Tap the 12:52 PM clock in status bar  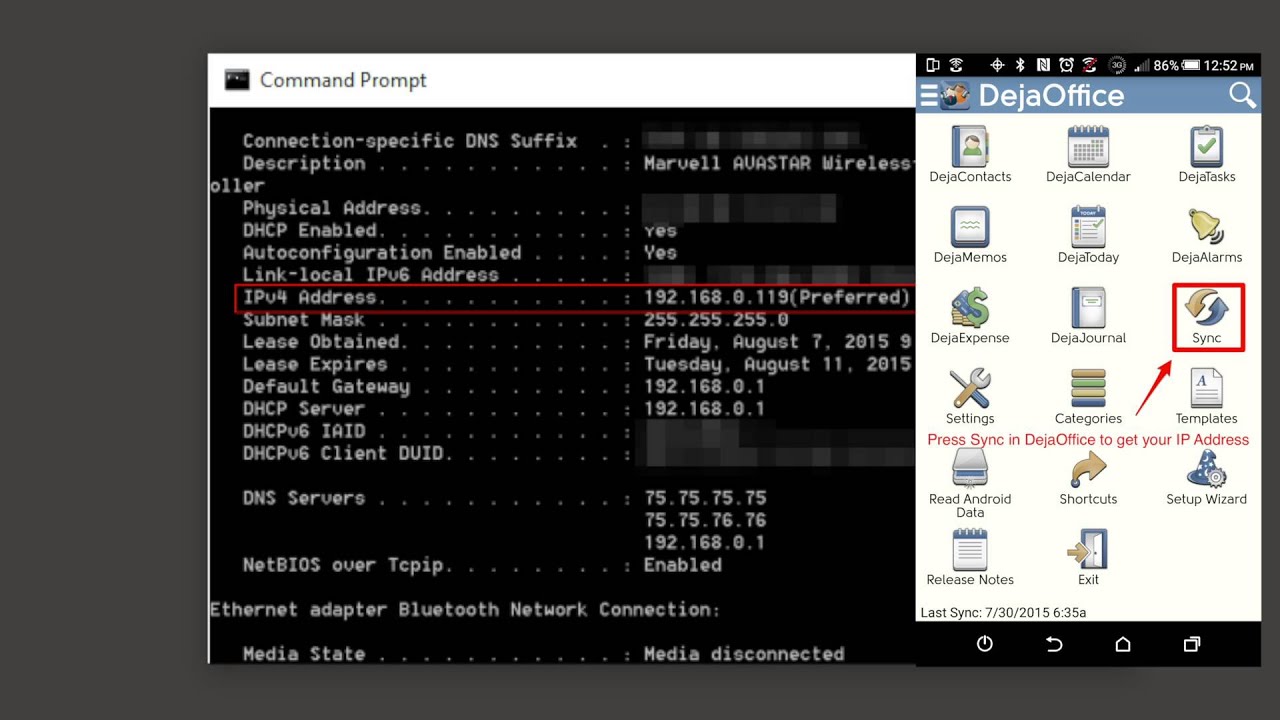click(1230, 66)
